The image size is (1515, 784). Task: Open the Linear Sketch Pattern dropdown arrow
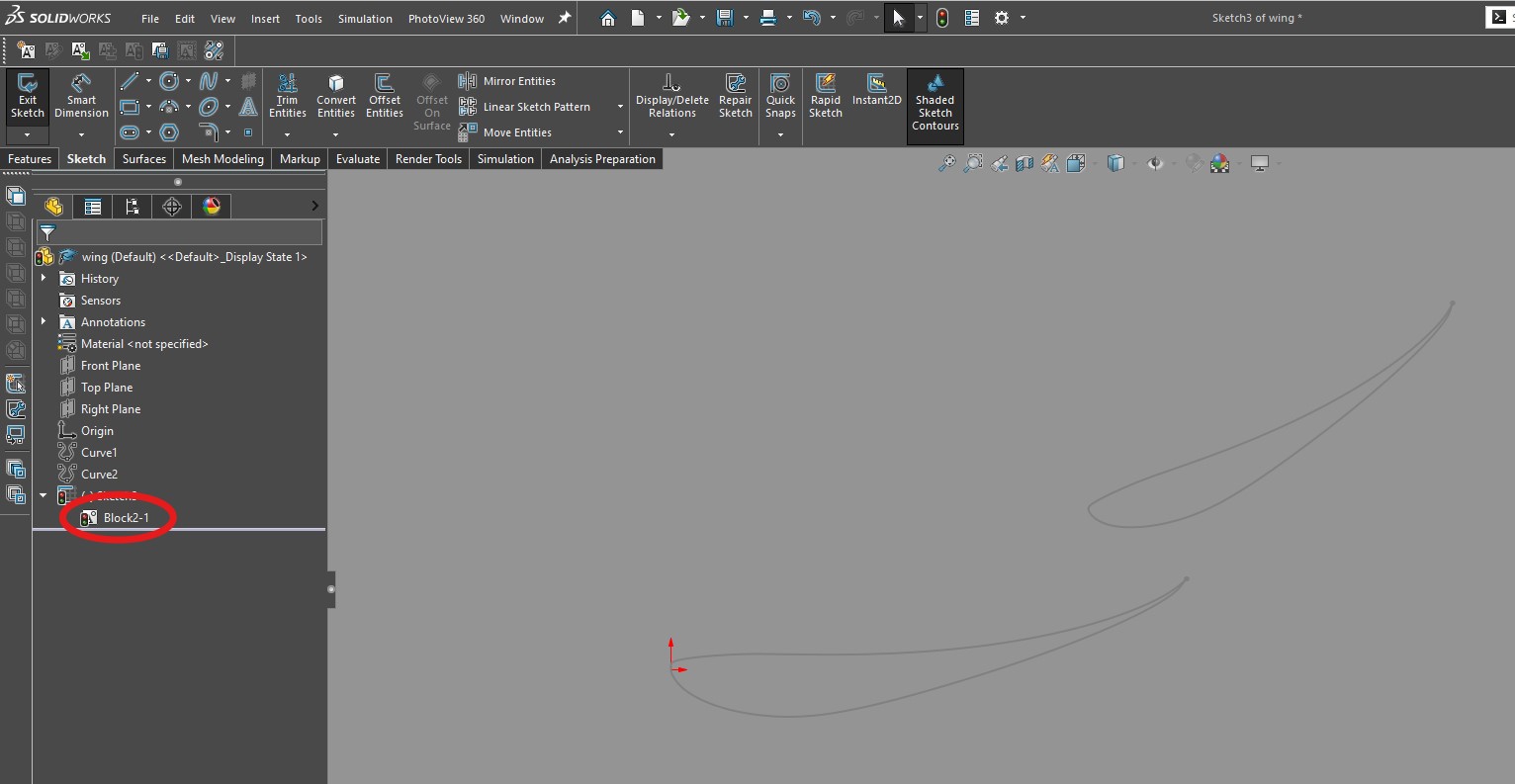click(620, 107)
